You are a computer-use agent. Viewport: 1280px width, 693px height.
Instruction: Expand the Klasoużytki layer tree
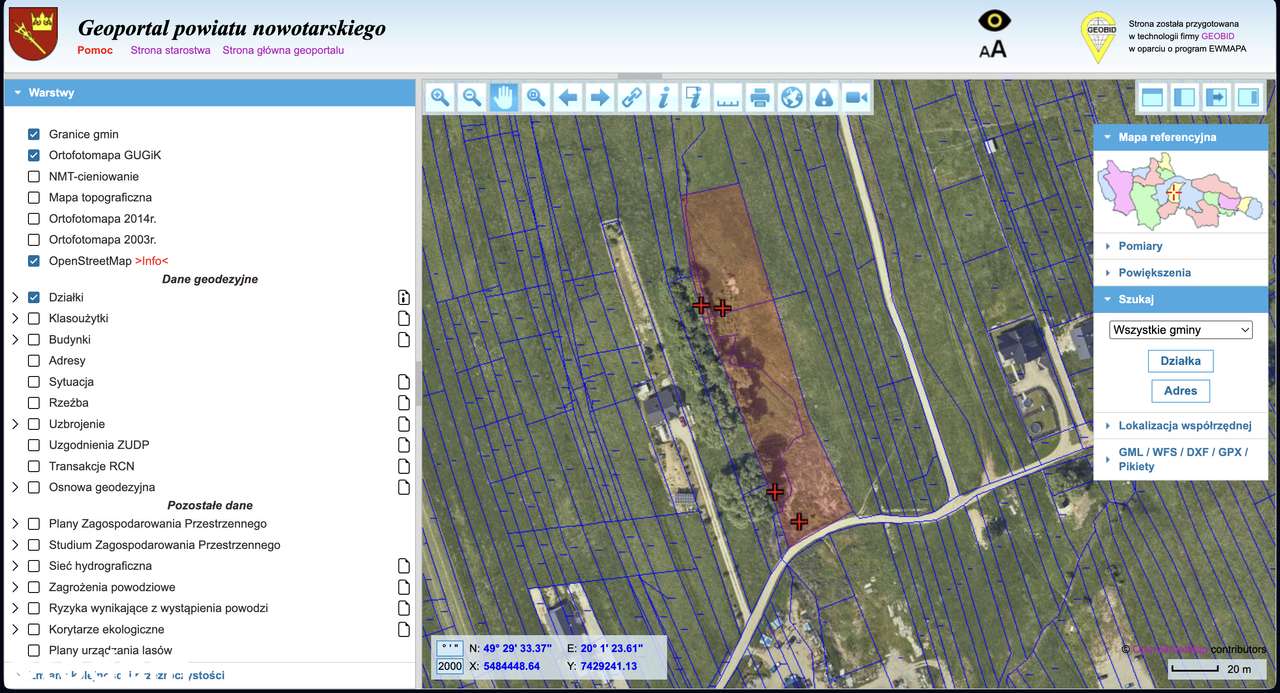click(15, 318)
